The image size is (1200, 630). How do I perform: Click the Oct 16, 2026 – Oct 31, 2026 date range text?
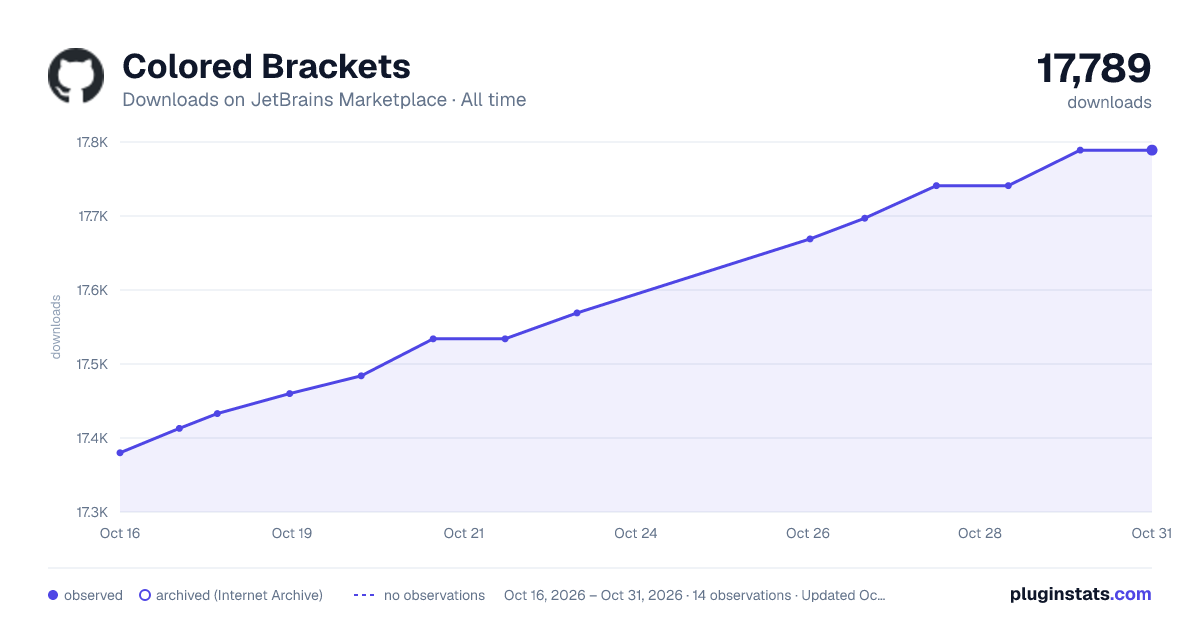coord(596,595)
